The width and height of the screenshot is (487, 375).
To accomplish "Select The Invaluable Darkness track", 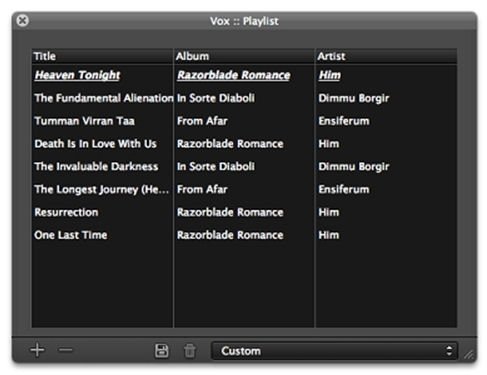I will [96, 166].
